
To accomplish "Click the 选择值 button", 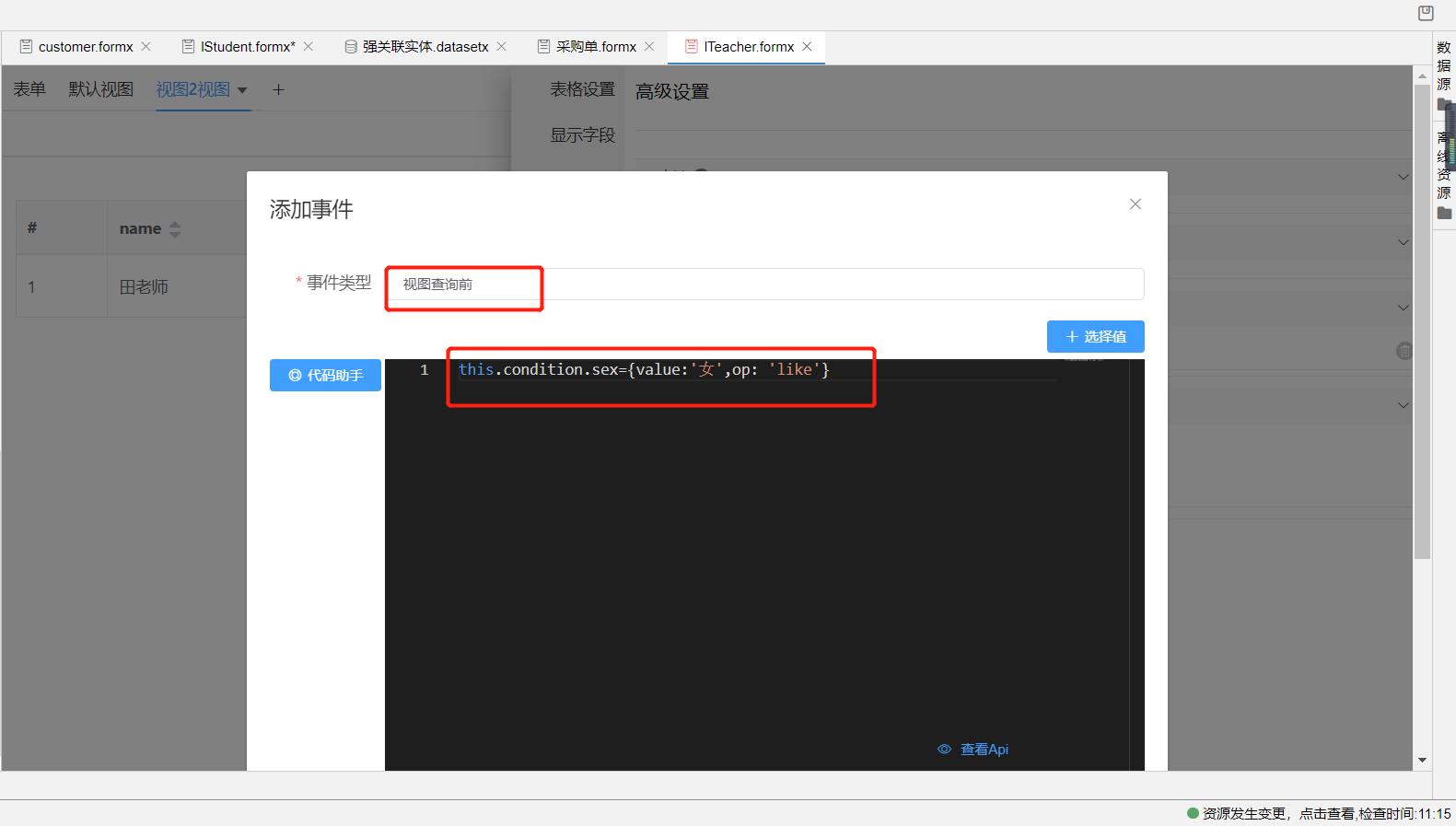I will tap(1095, 336).
